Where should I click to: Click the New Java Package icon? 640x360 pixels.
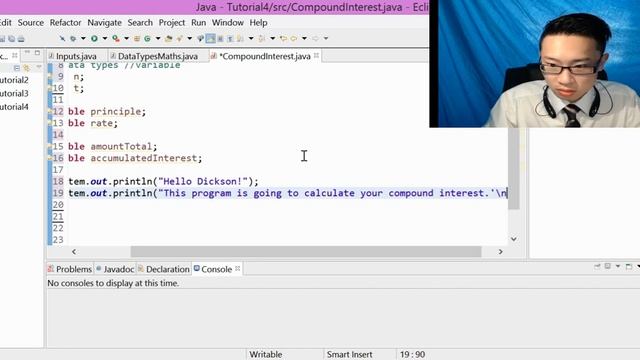pyautogui.click(x=137, y=38)
